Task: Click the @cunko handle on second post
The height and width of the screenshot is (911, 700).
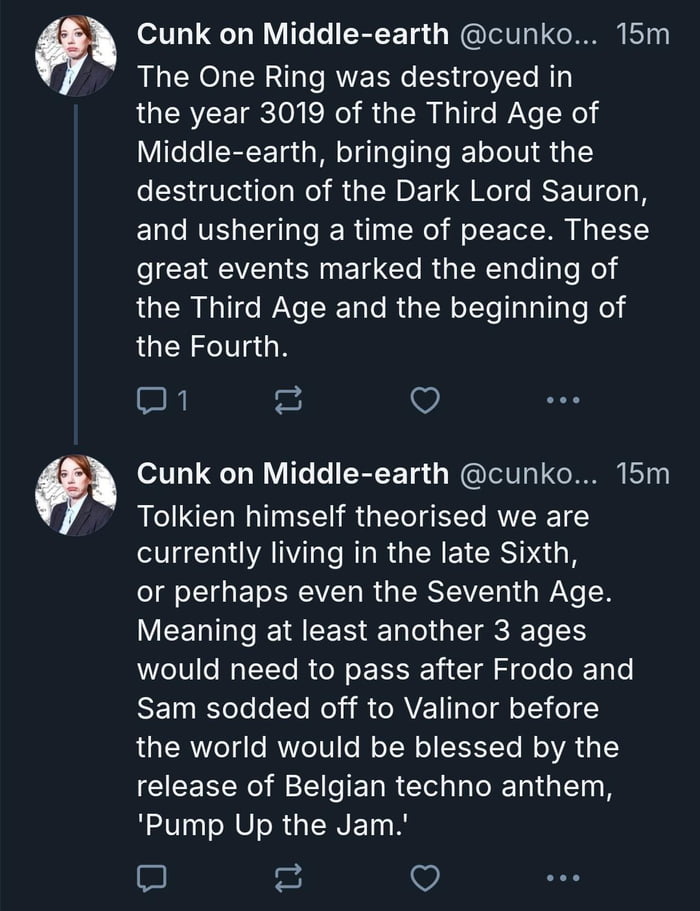Action: (x=527, y=473)
